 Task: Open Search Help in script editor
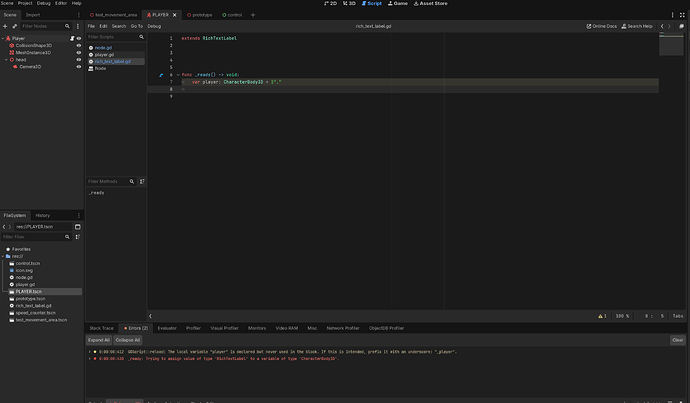click(x=637, y=26)
